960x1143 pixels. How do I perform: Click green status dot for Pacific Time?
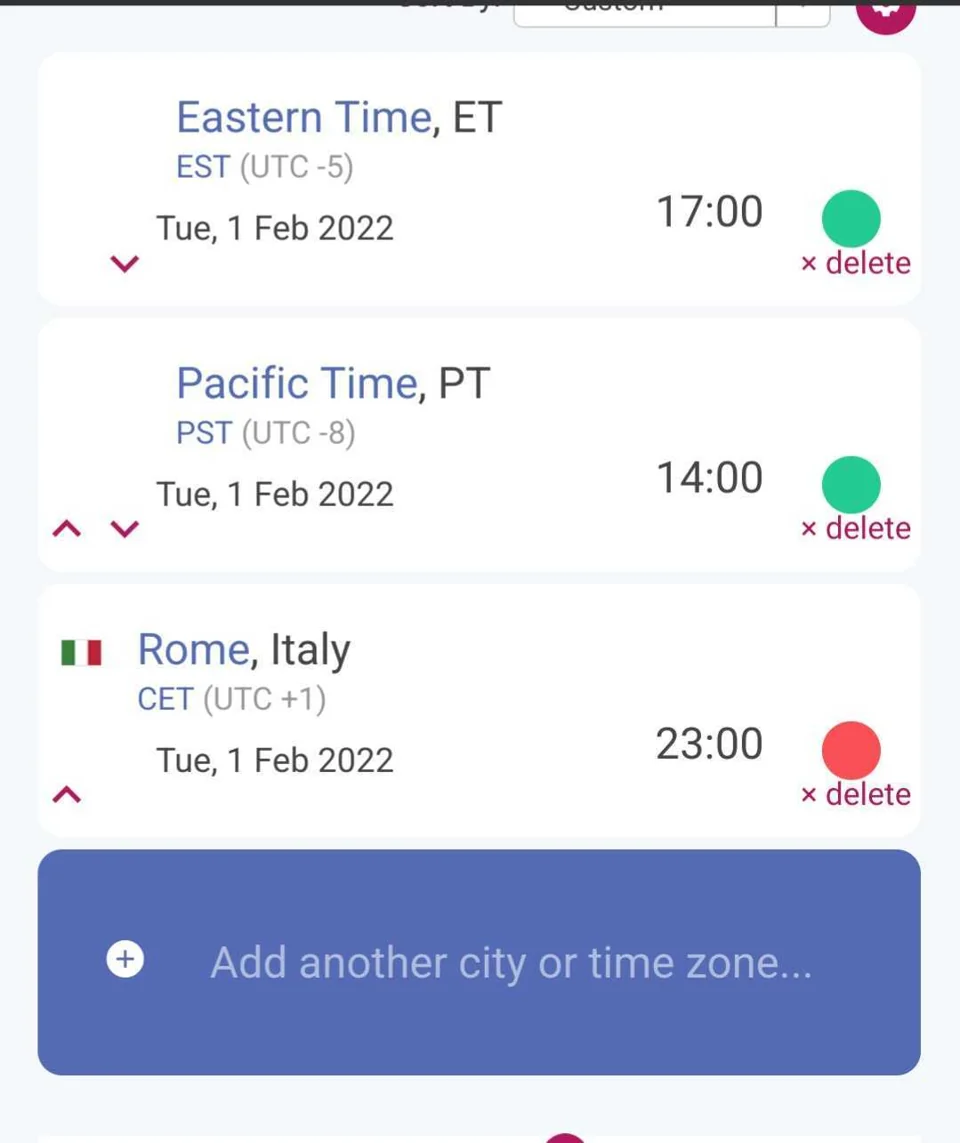[x=851, y=485]
